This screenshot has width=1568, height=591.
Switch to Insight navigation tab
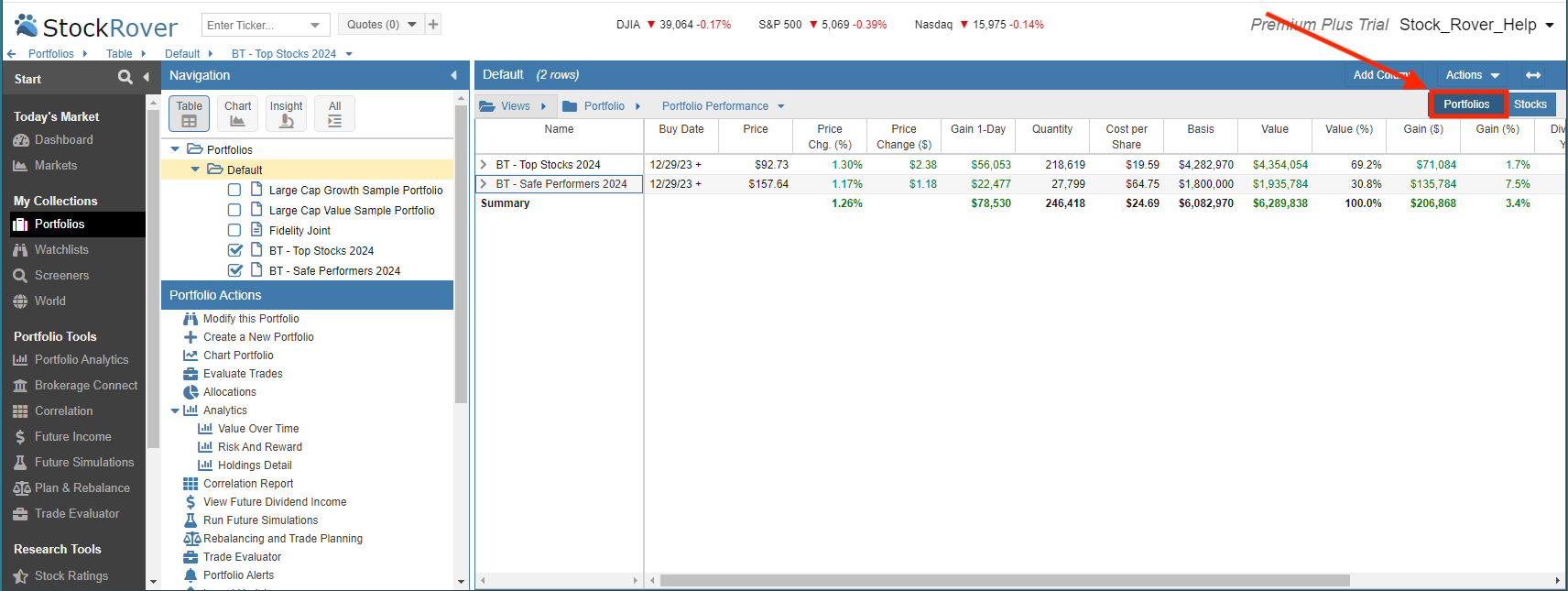tap(287, 114)
